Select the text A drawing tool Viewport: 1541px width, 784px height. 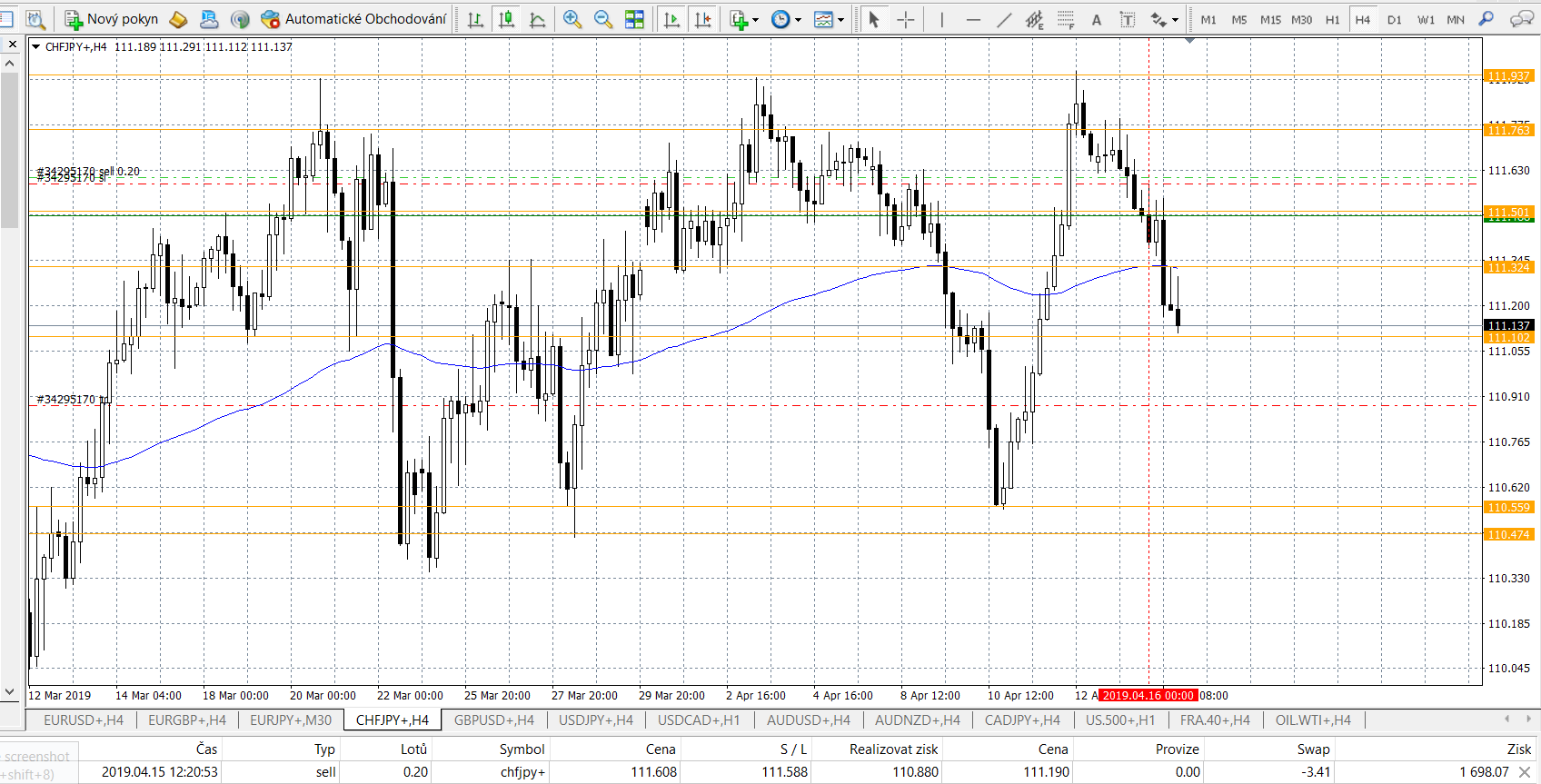(1097, 19)
